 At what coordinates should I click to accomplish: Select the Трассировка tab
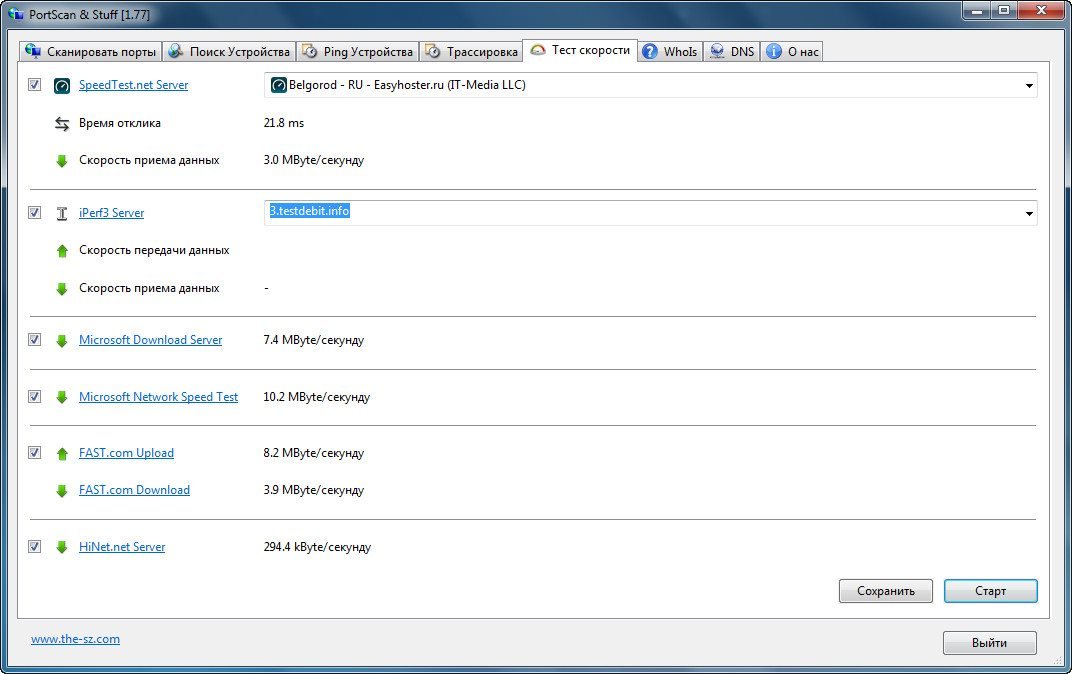point(471,51)
